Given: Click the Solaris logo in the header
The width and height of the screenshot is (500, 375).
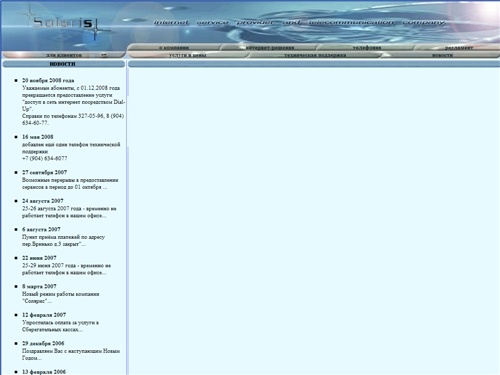Looking at the screenshot, I should click(63, 23).
